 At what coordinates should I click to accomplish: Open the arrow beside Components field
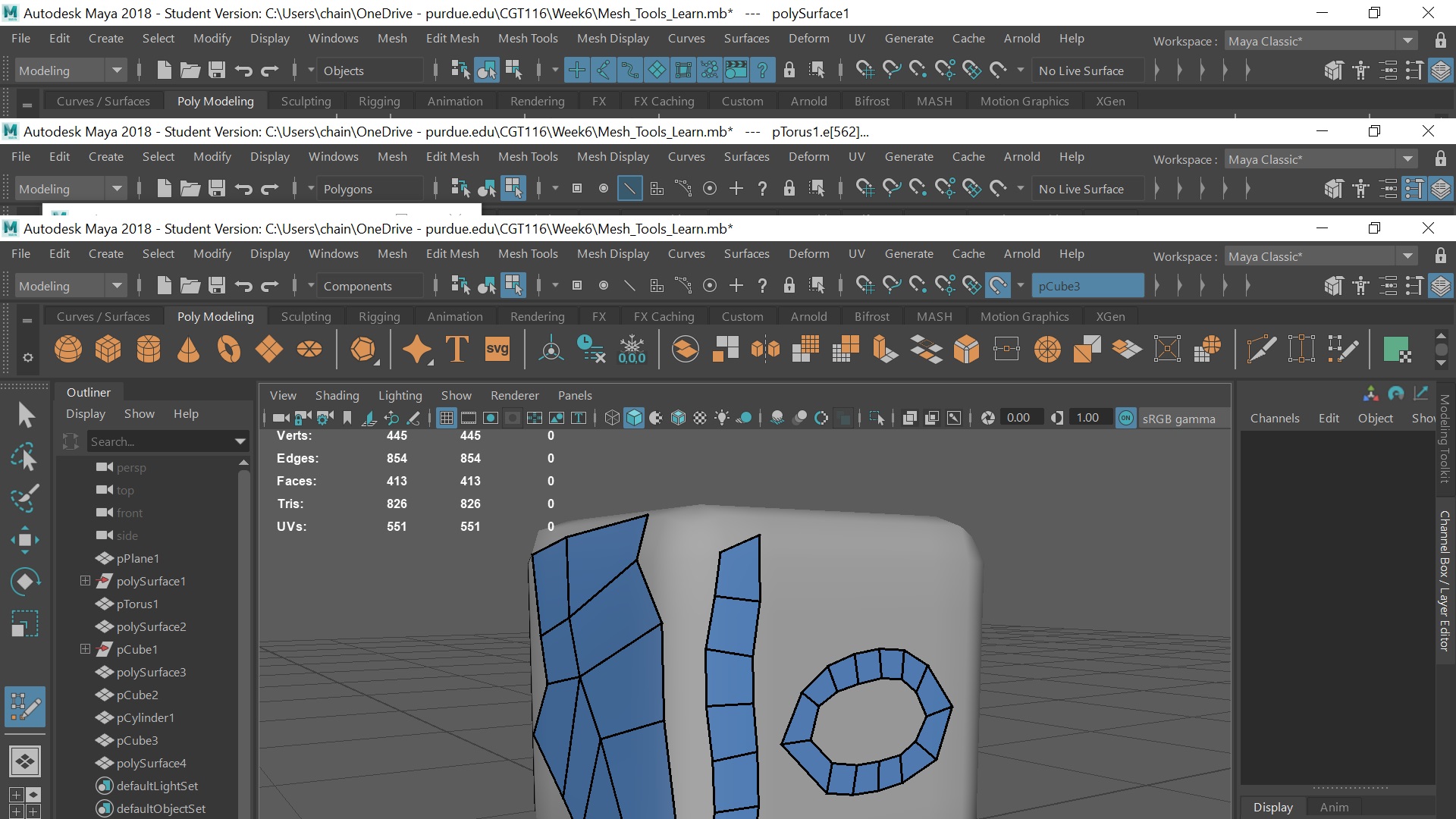click(x=311, y=286)
